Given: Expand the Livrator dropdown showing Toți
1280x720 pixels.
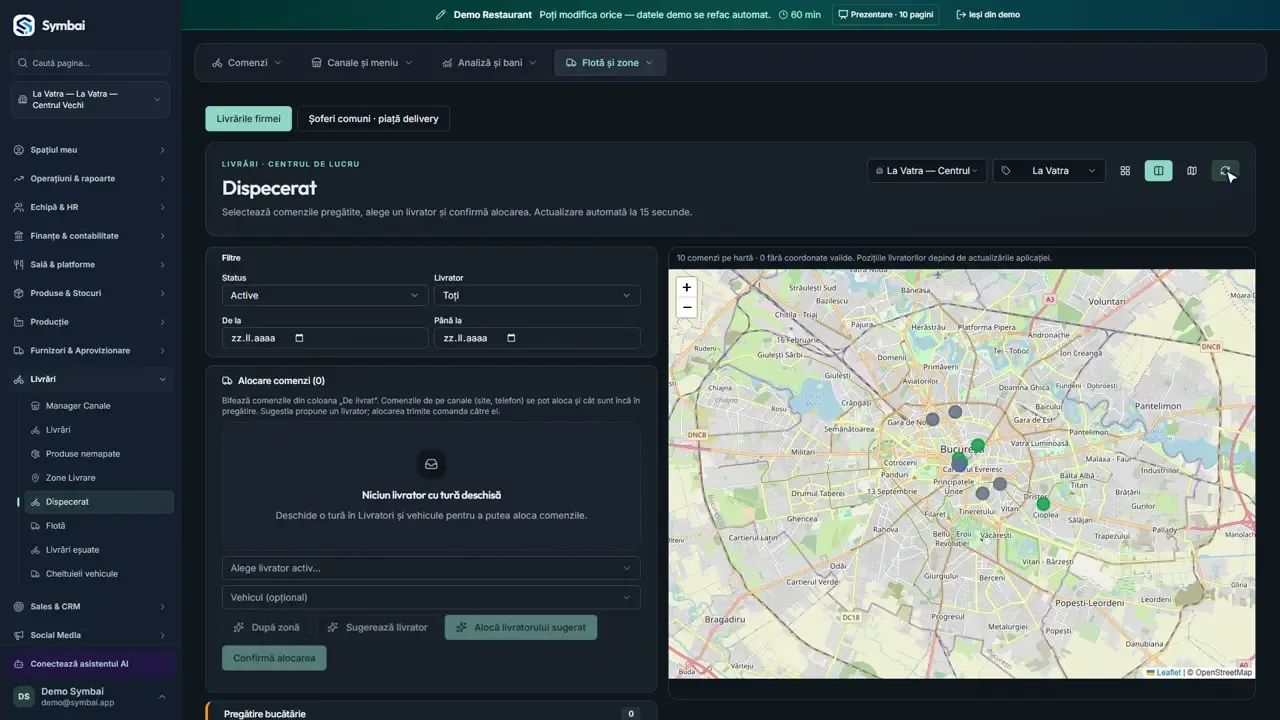Looking at the screenshot, I should [537, 295].
